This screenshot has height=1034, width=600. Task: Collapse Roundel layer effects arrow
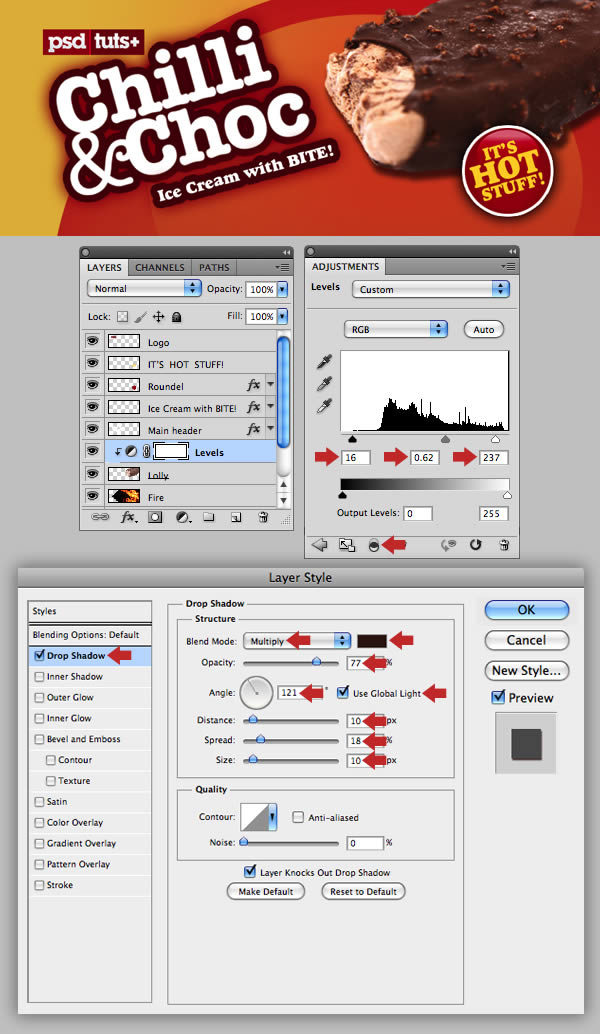tap(270, 384)
